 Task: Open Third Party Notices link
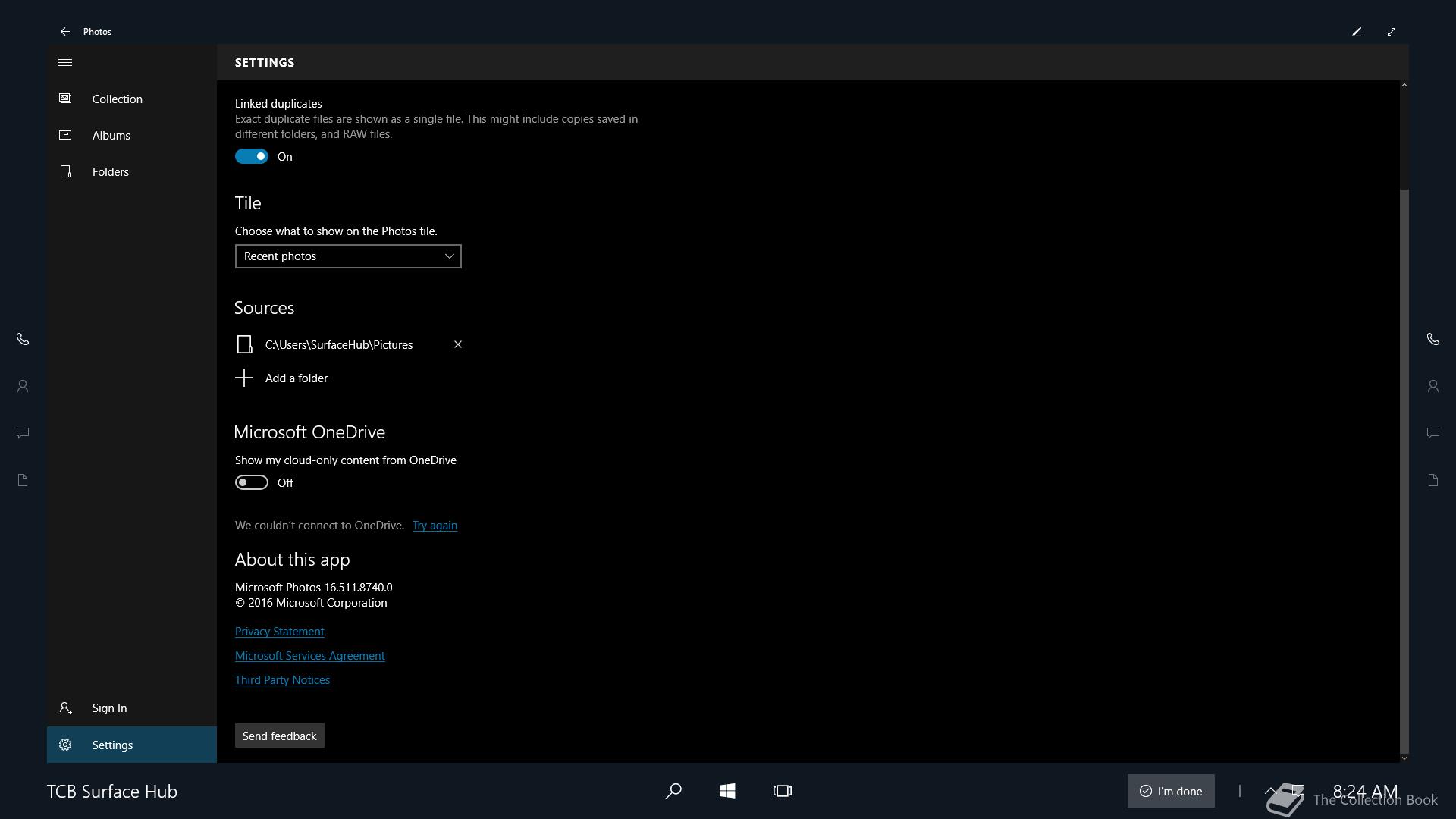pos(282,679)
